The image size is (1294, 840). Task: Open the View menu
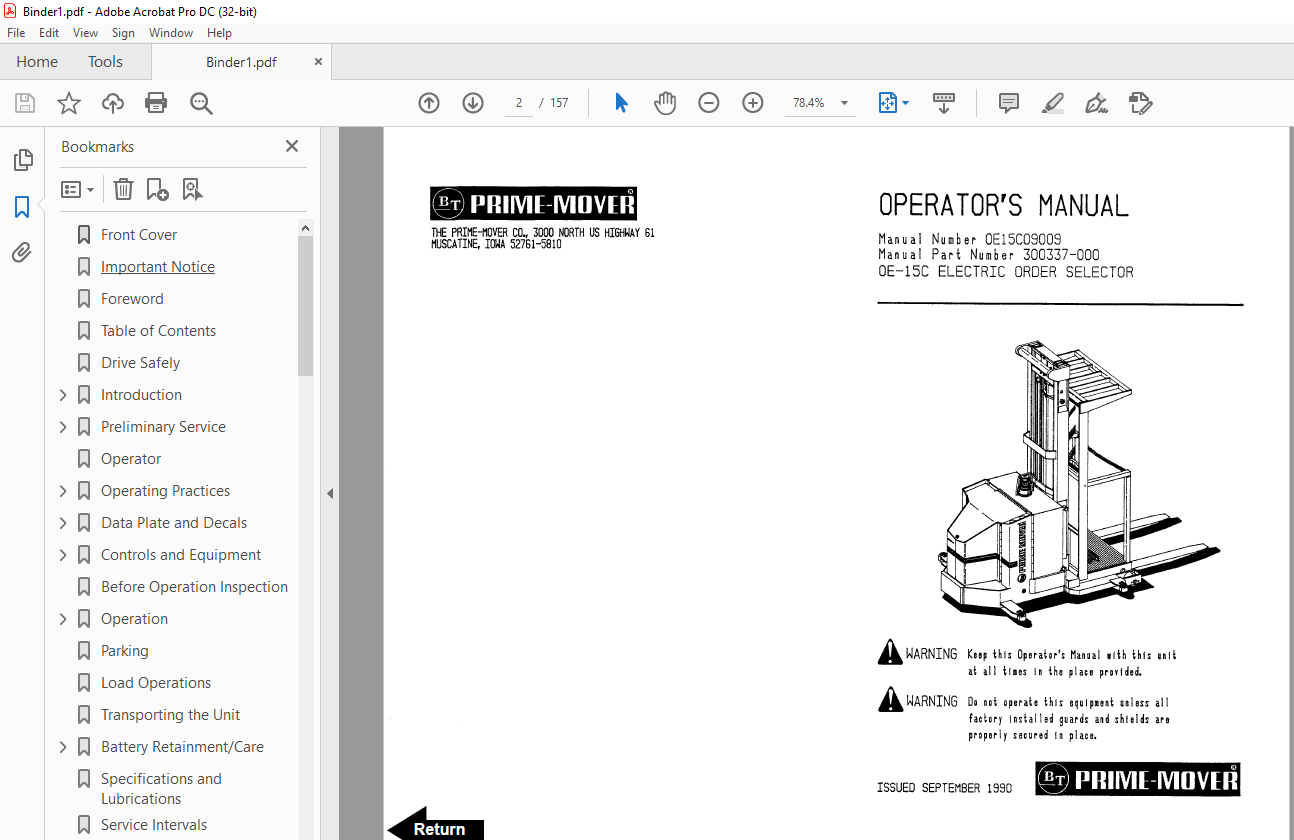click(x=85, y=33)
